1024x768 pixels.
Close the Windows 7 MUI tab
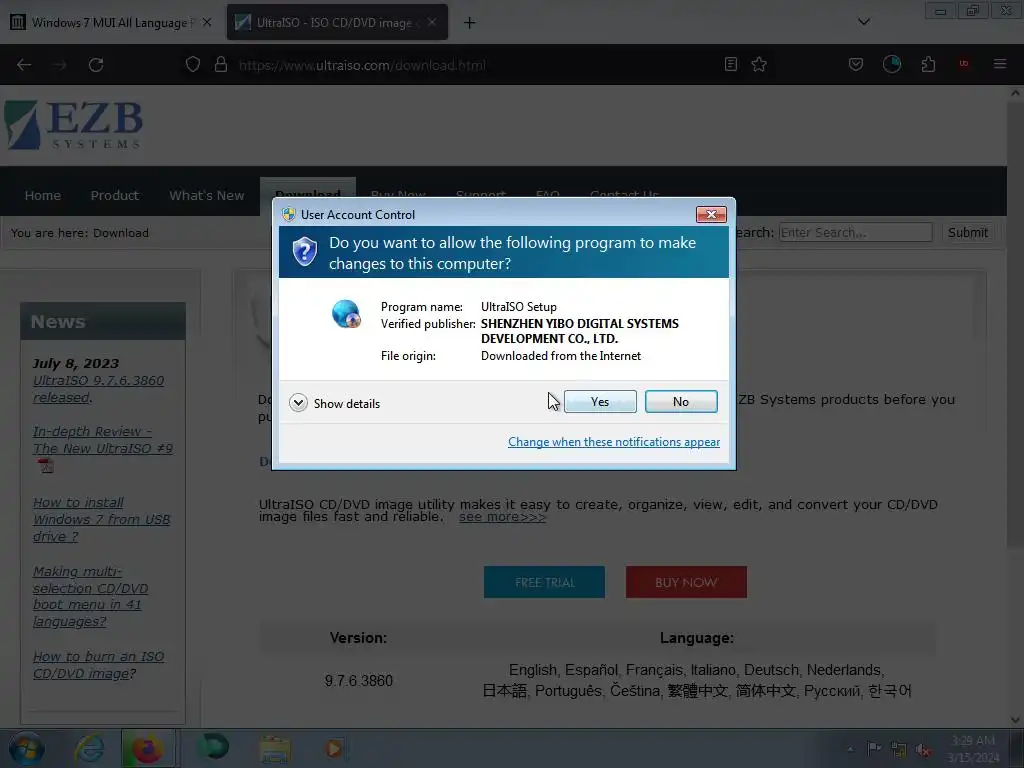[x=206, y=22]
